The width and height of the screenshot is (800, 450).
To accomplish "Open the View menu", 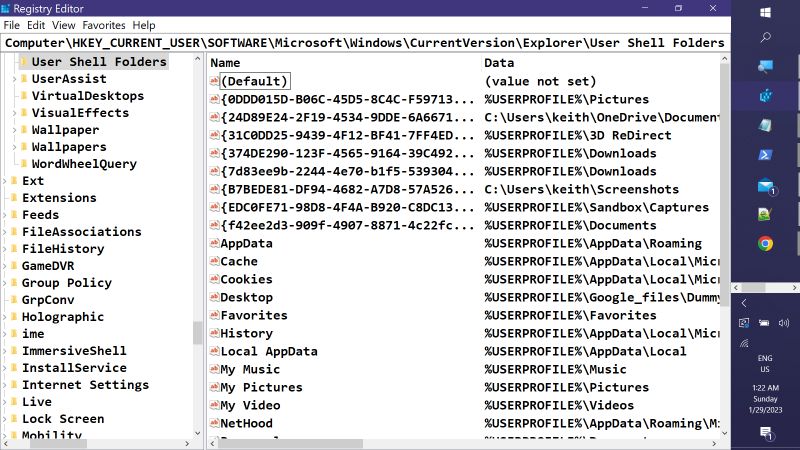I will point(63,25).
